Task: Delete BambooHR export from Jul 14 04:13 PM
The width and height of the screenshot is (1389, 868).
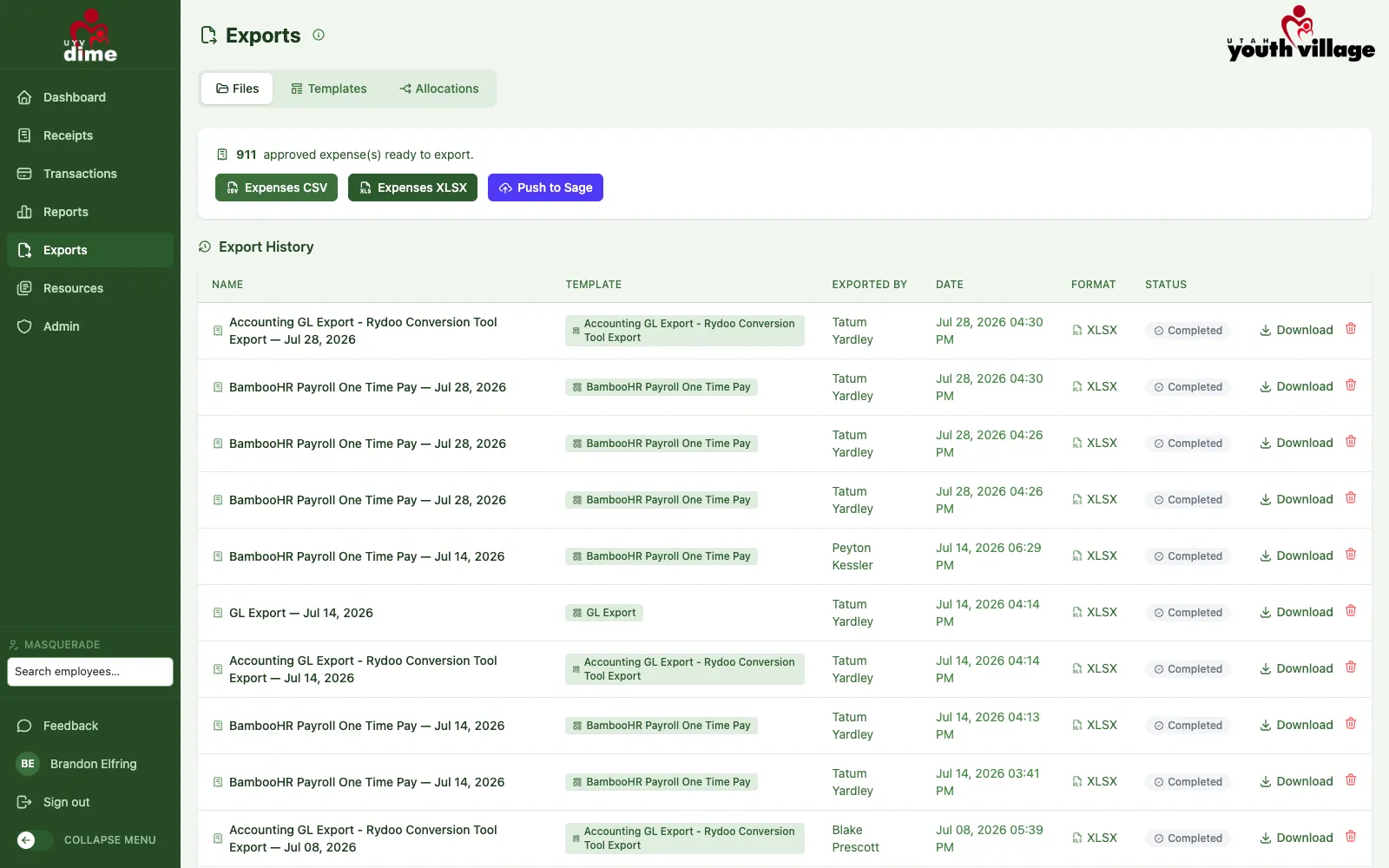Action: tap(1351, 724)
